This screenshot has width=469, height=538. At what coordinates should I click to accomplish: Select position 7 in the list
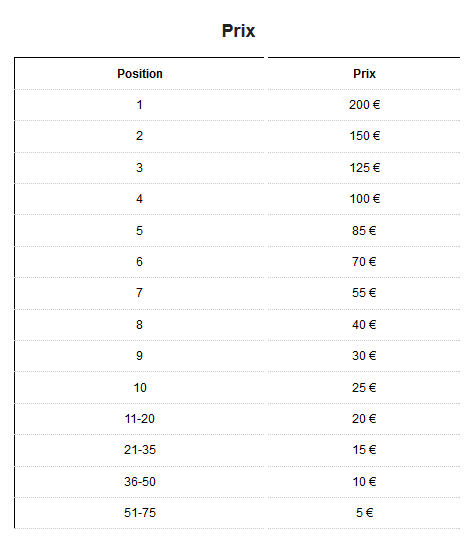[x=139, y=293]
